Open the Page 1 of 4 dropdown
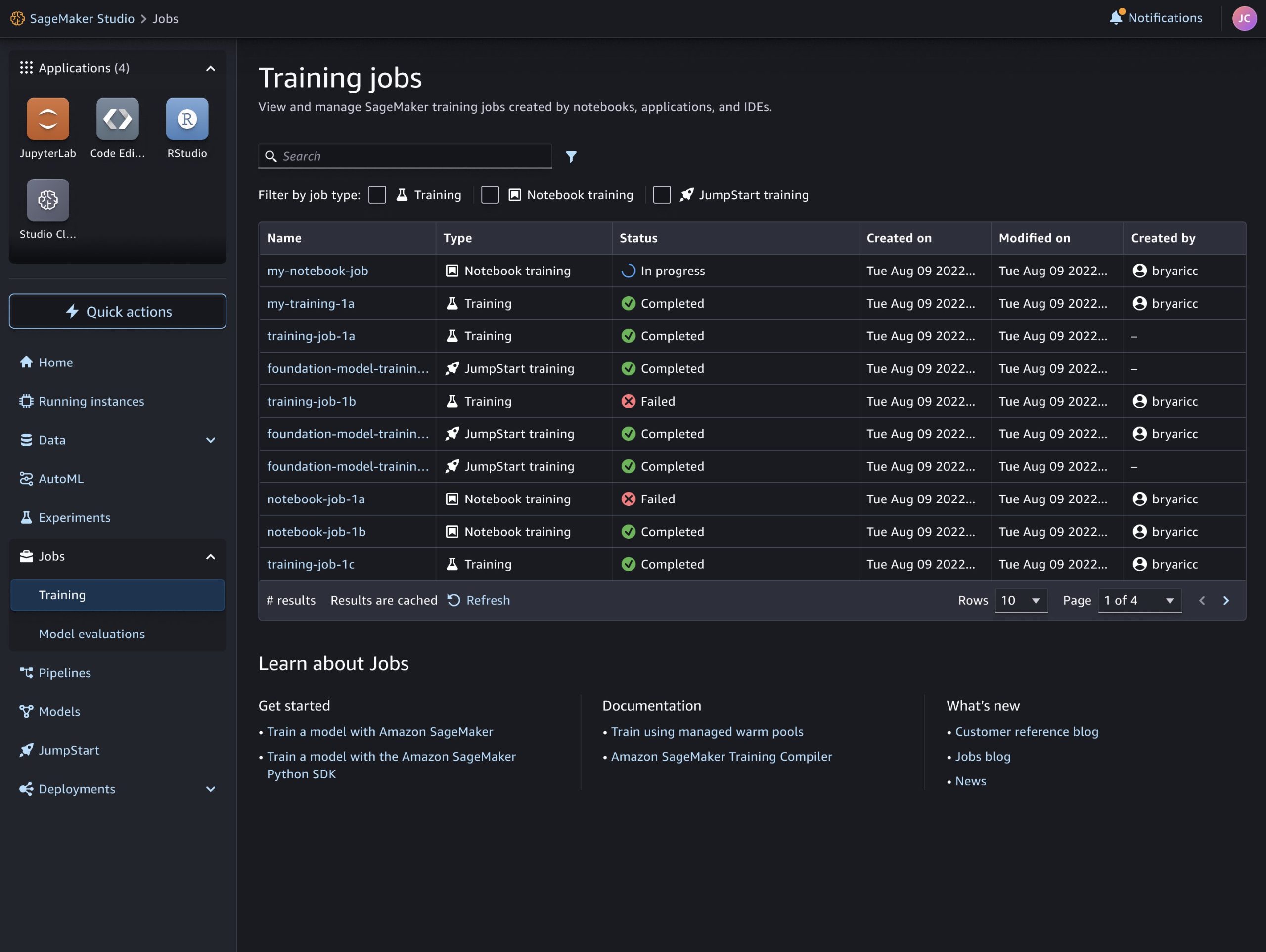Viewport: 1266px width, 952px height. [x=1139, y=600]
